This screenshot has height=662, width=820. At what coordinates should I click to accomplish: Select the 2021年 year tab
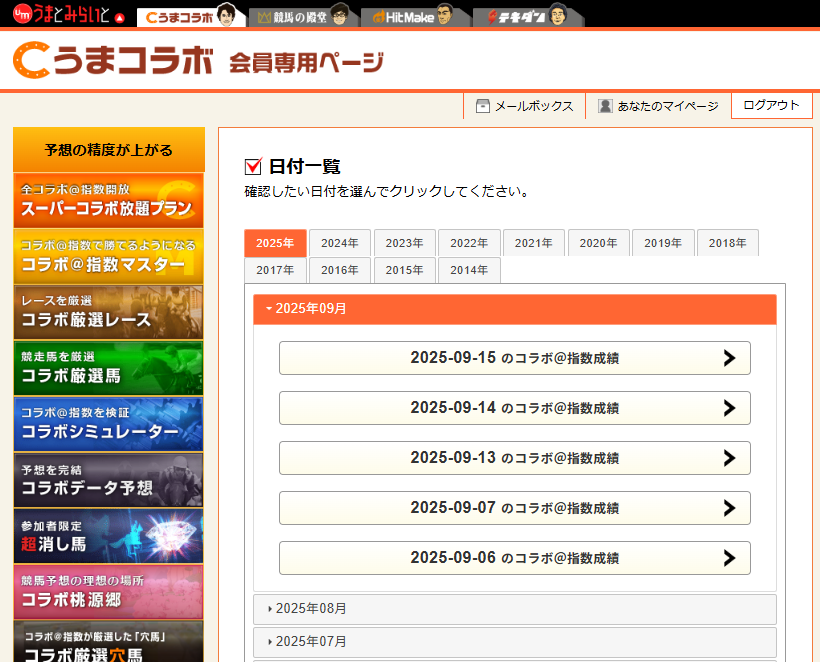coord(533,243)
